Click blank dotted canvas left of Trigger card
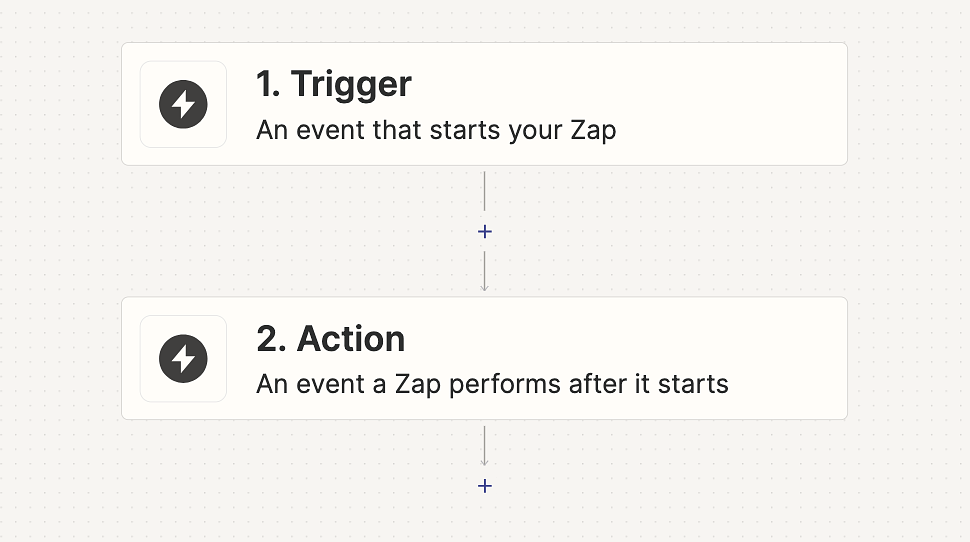The height and width of the screenshot is (542, 970). tap(60, 104)
